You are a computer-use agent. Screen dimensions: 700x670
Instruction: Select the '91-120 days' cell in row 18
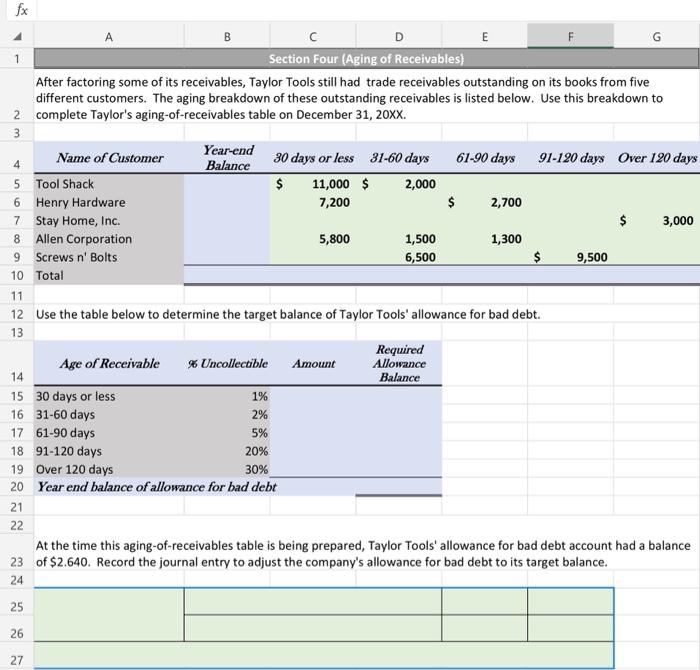[109, 451]
